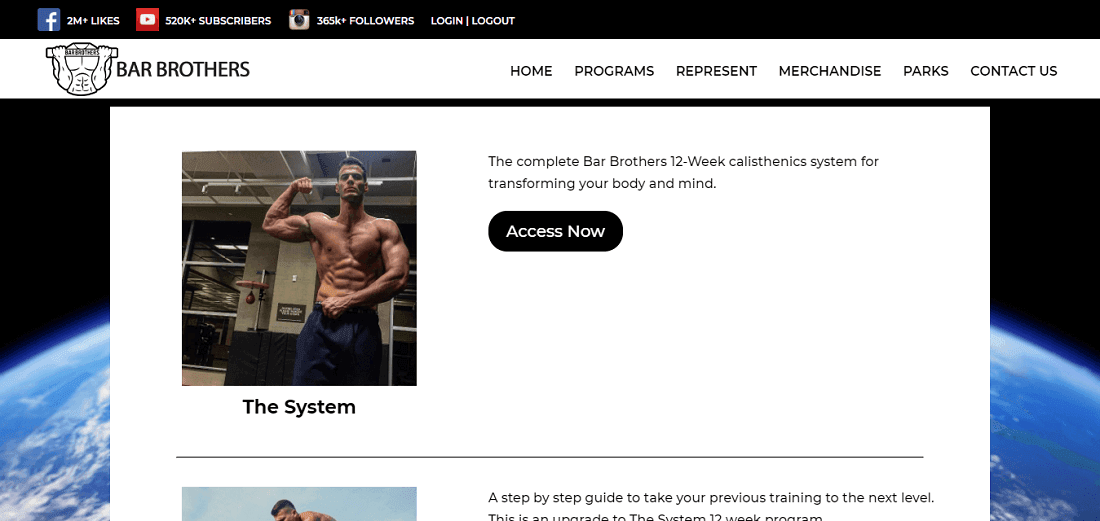Click the LOGIN link
This screenshot has width=1100, height=521.
tap(446, 21)
